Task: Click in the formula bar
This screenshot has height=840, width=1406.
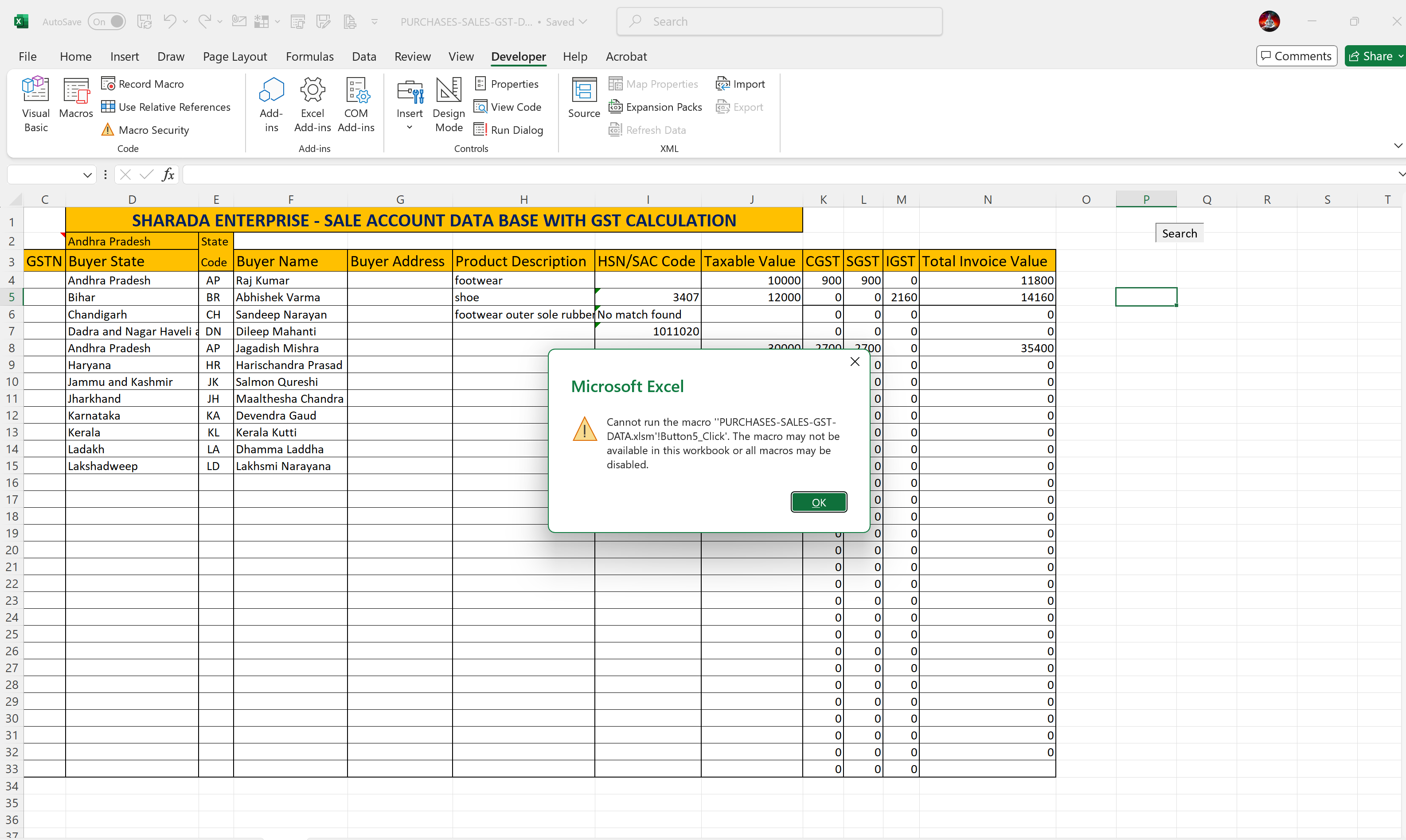Action: click(787, 175)
